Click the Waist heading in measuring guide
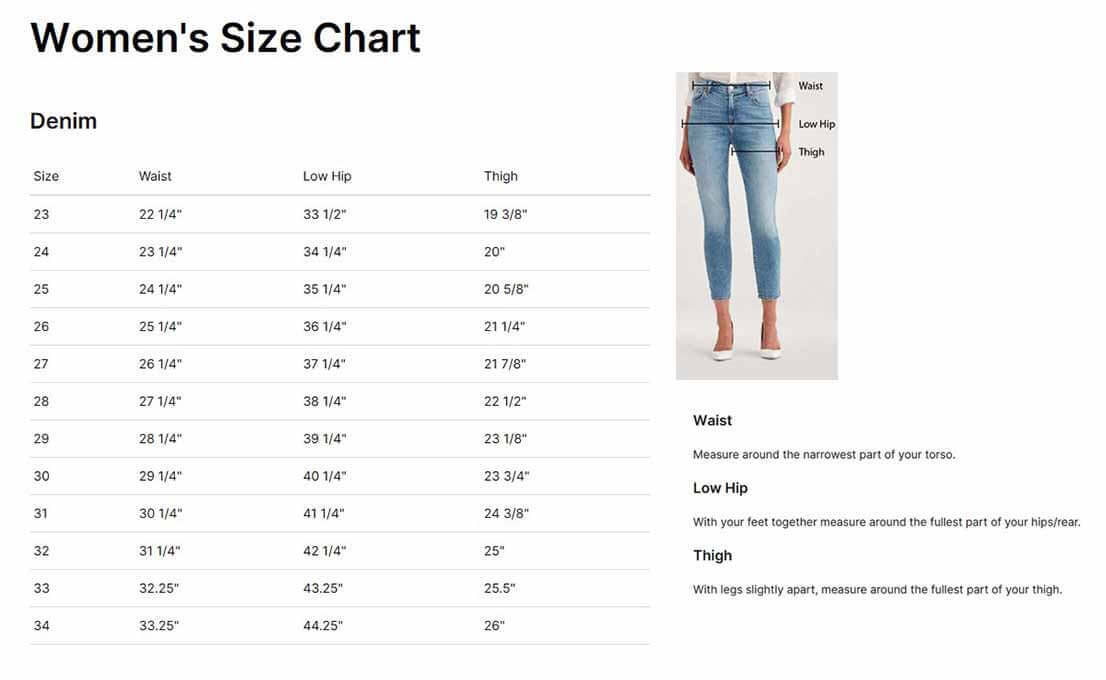Viewport: 1106px width, 680px height. click(712, 420)
